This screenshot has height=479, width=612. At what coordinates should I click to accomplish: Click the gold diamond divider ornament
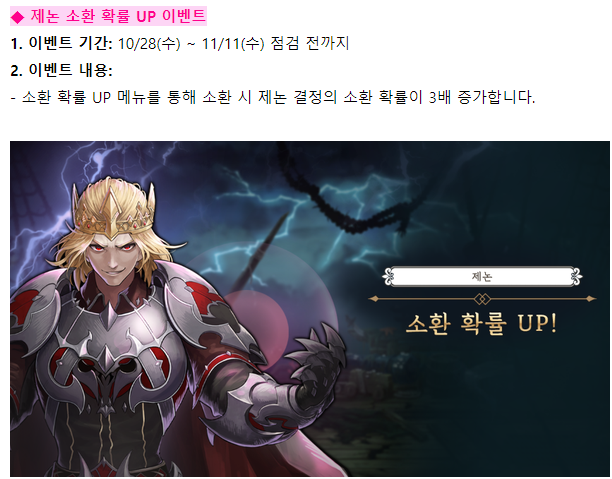tap(482, 299)
